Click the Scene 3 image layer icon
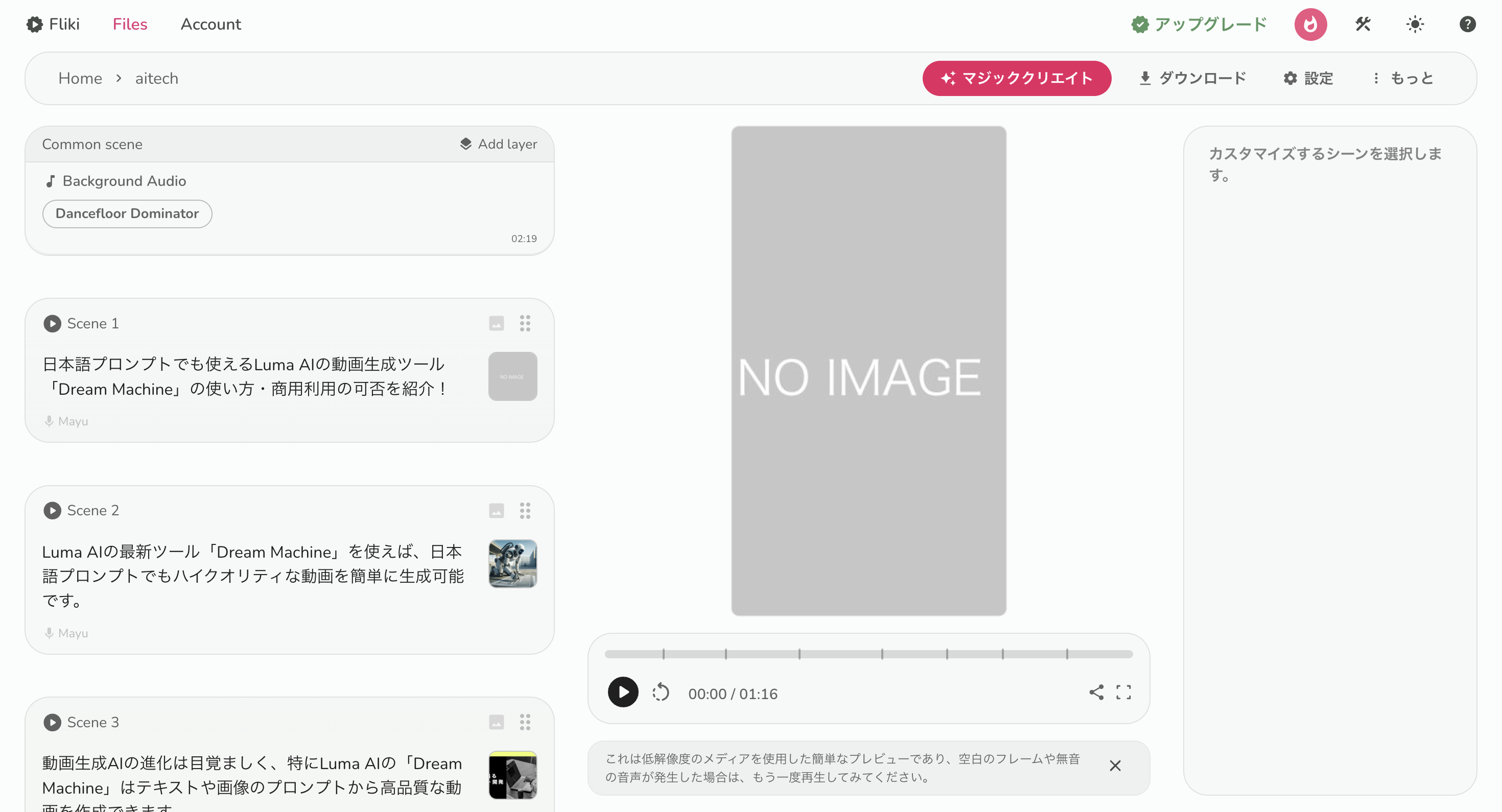 tap(496, 722)
